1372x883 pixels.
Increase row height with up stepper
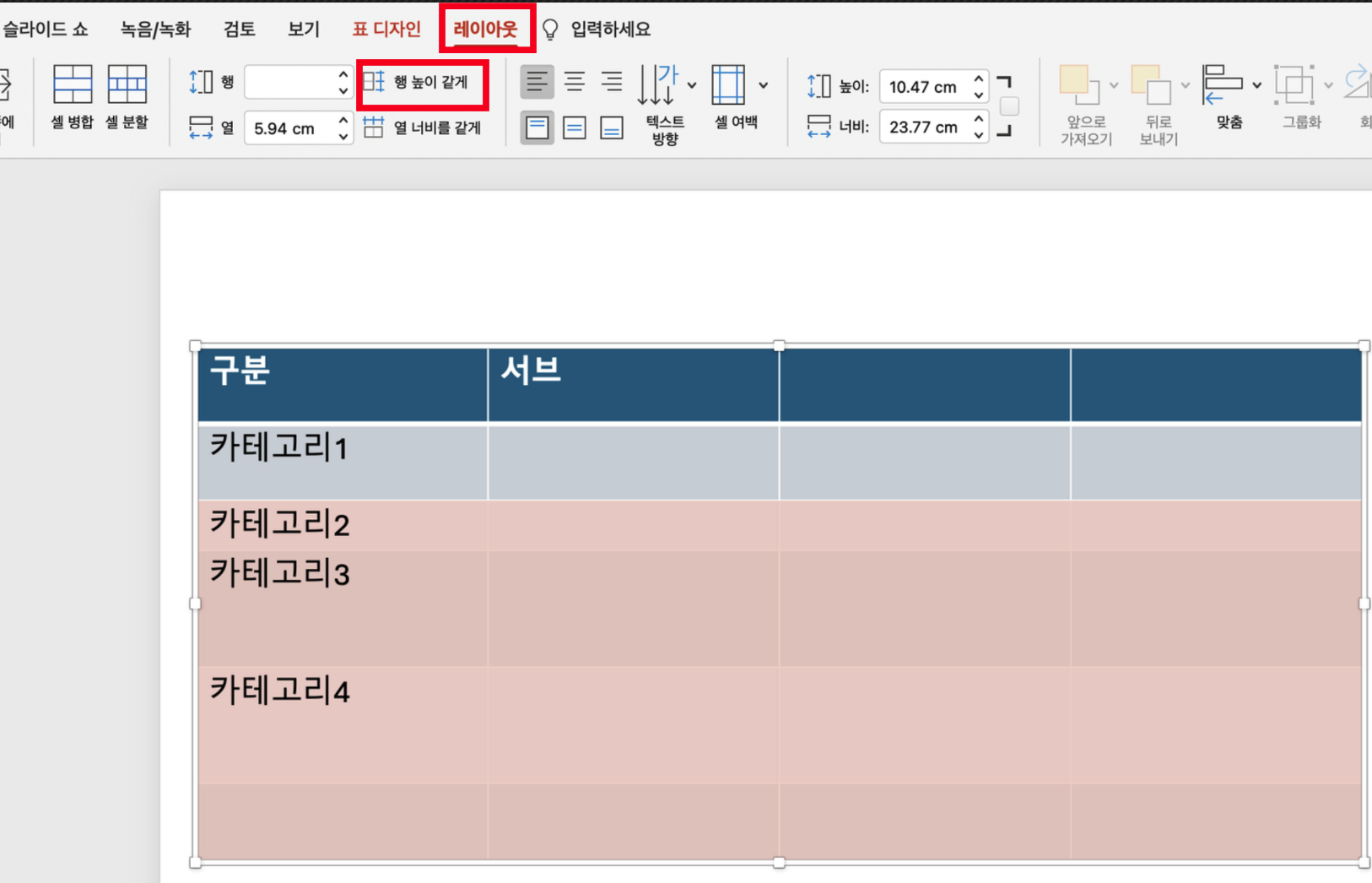[x=343, y=74]
